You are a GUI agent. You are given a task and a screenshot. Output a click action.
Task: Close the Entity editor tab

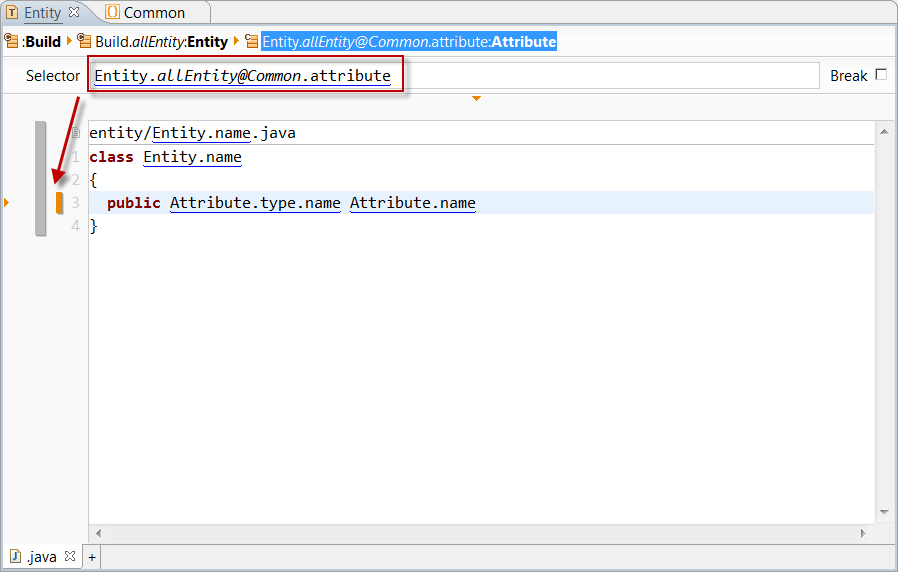click(73, 12)
